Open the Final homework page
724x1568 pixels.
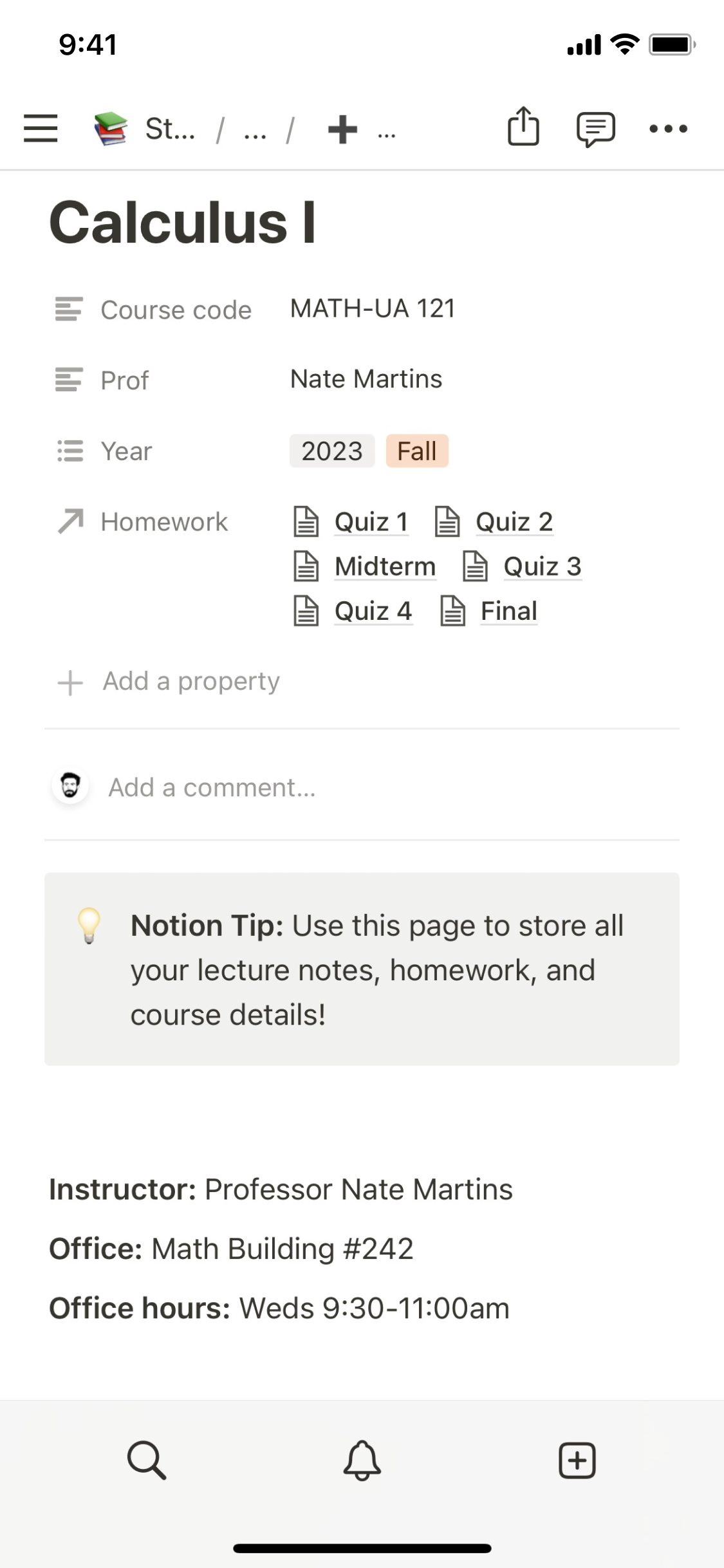click(x=508, y=611)
